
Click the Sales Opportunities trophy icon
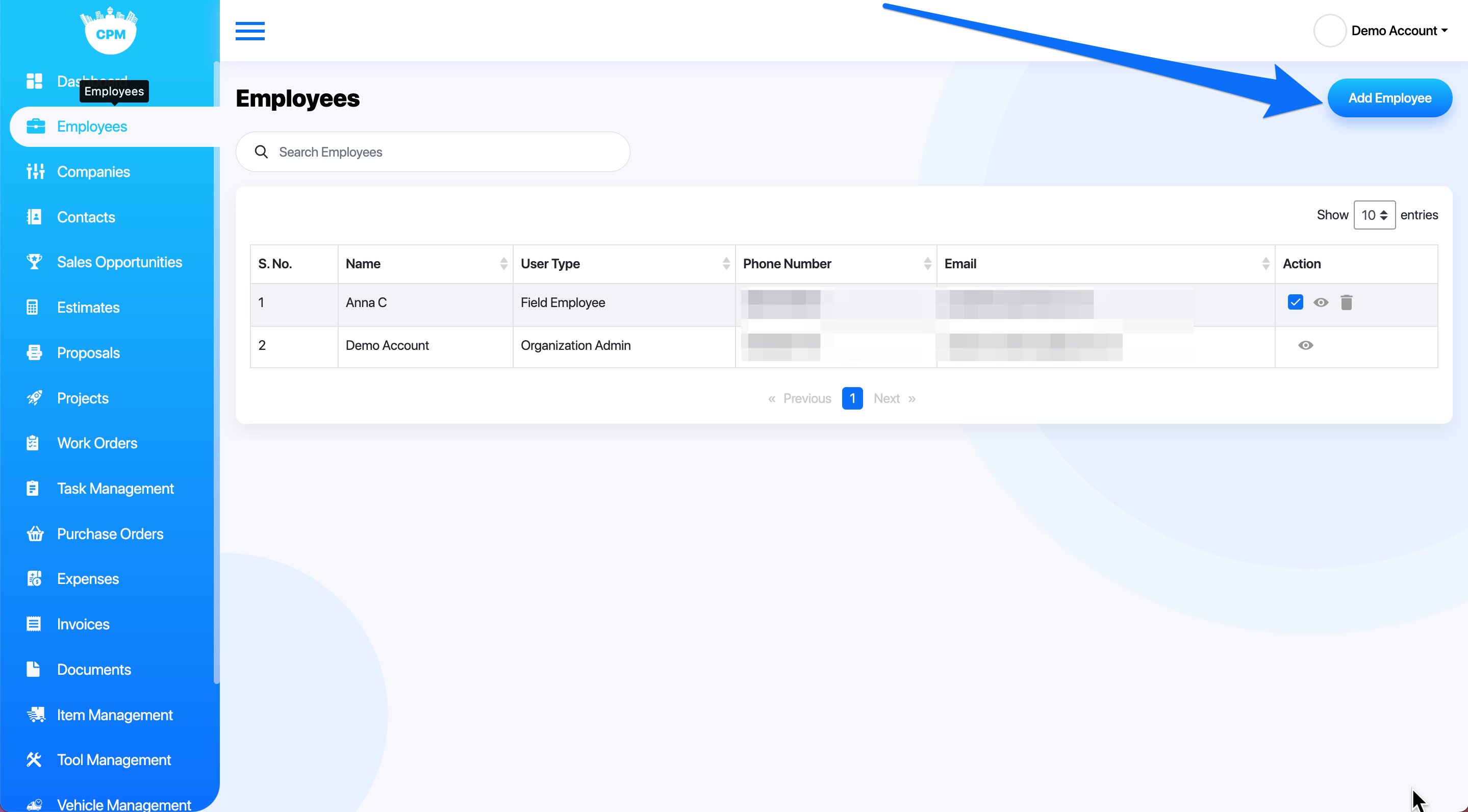pos(34,262)
